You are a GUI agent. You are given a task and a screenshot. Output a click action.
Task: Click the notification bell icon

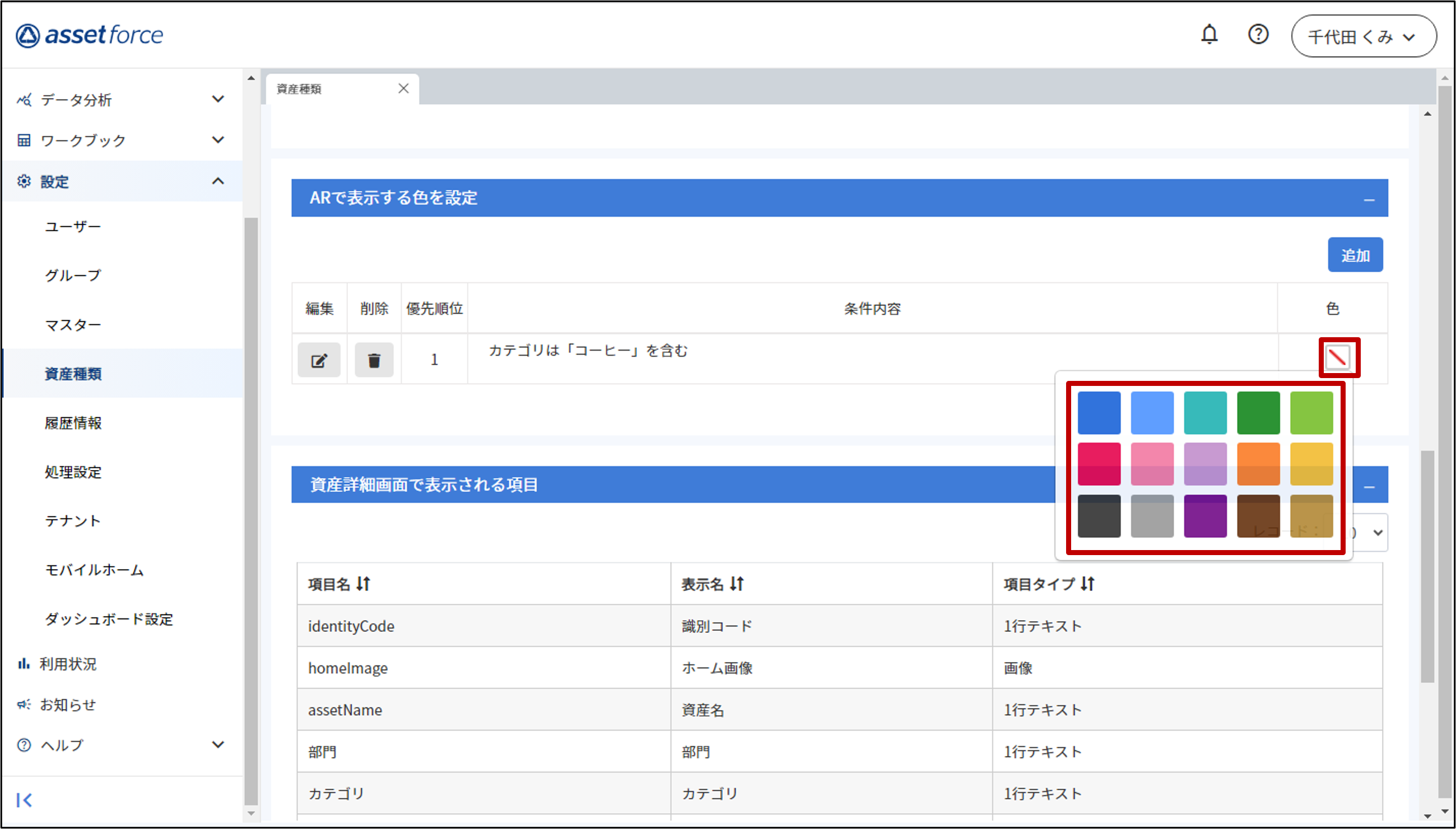pyautogui.click(x=1209, y=35)
